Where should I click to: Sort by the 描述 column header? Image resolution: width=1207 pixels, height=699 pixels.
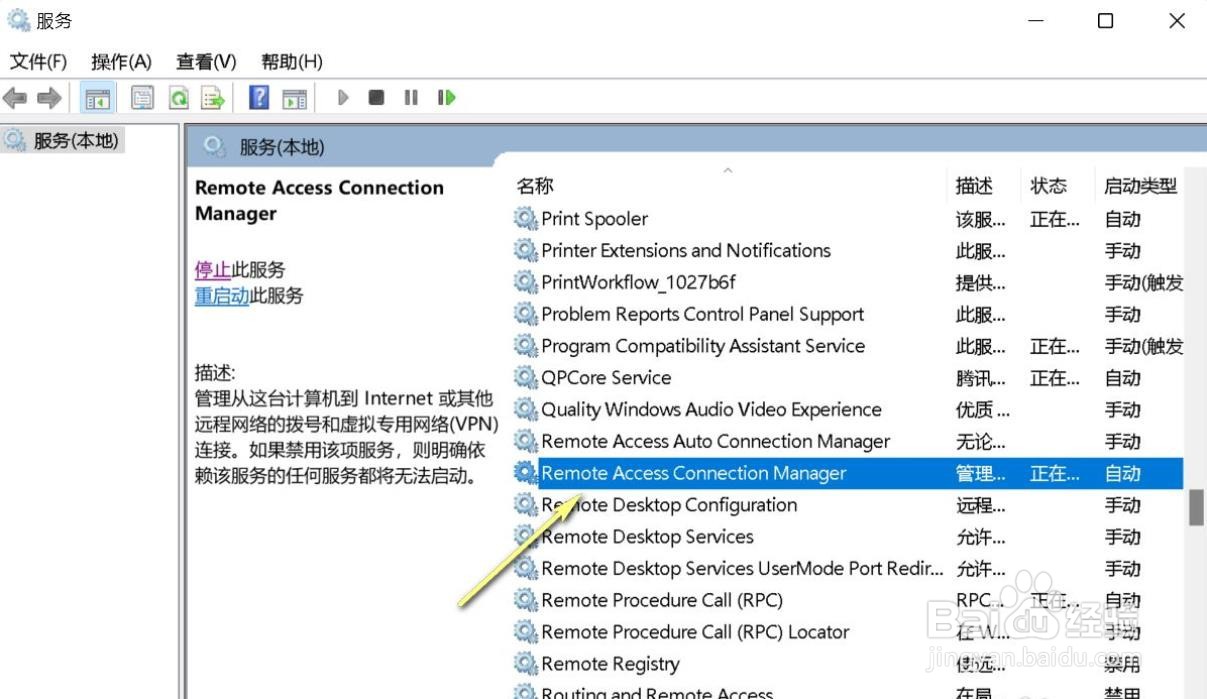point(974,186)
